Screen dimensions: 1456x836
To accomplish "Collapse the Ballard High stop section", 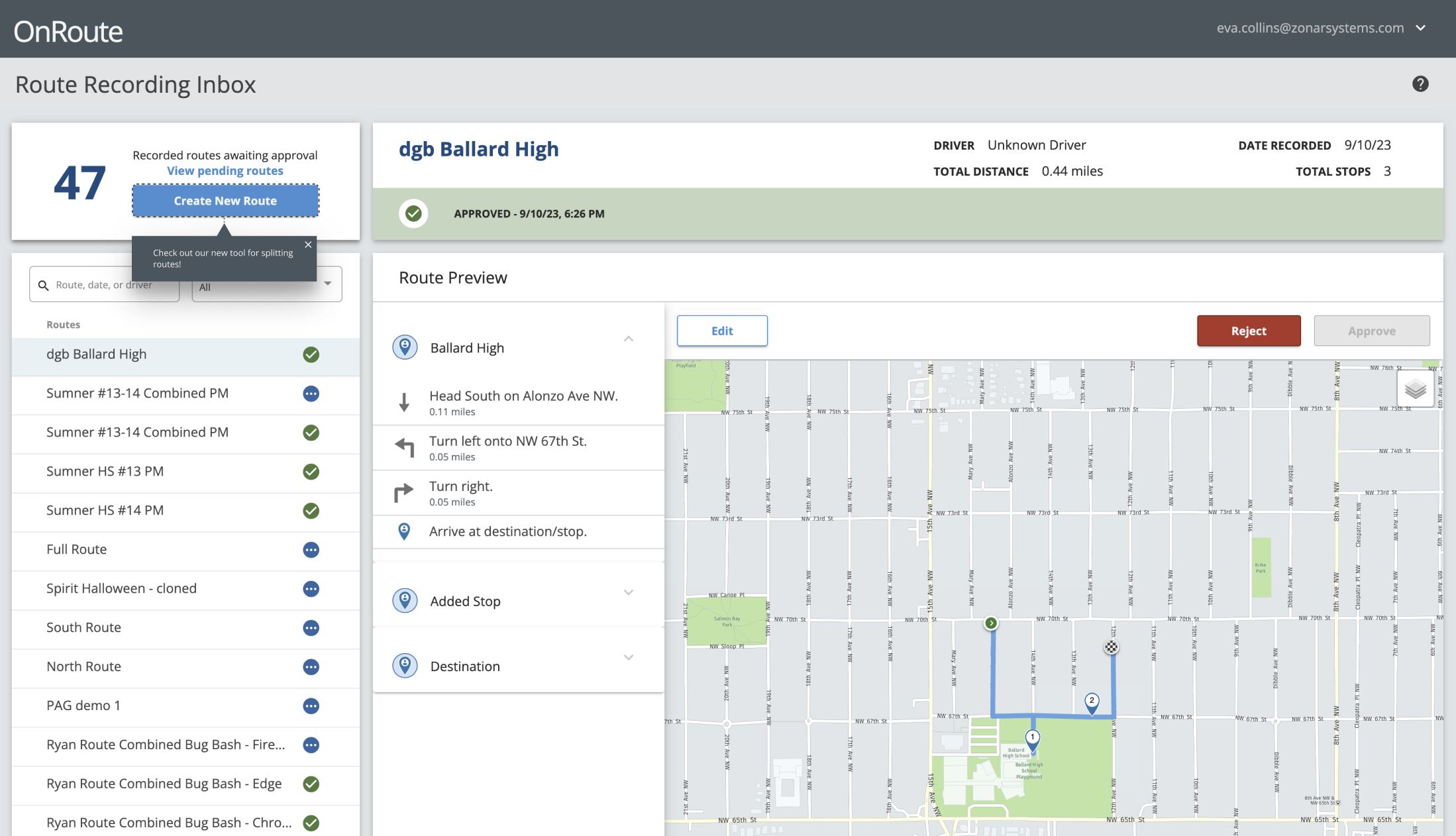I will [x=628, y=339].
